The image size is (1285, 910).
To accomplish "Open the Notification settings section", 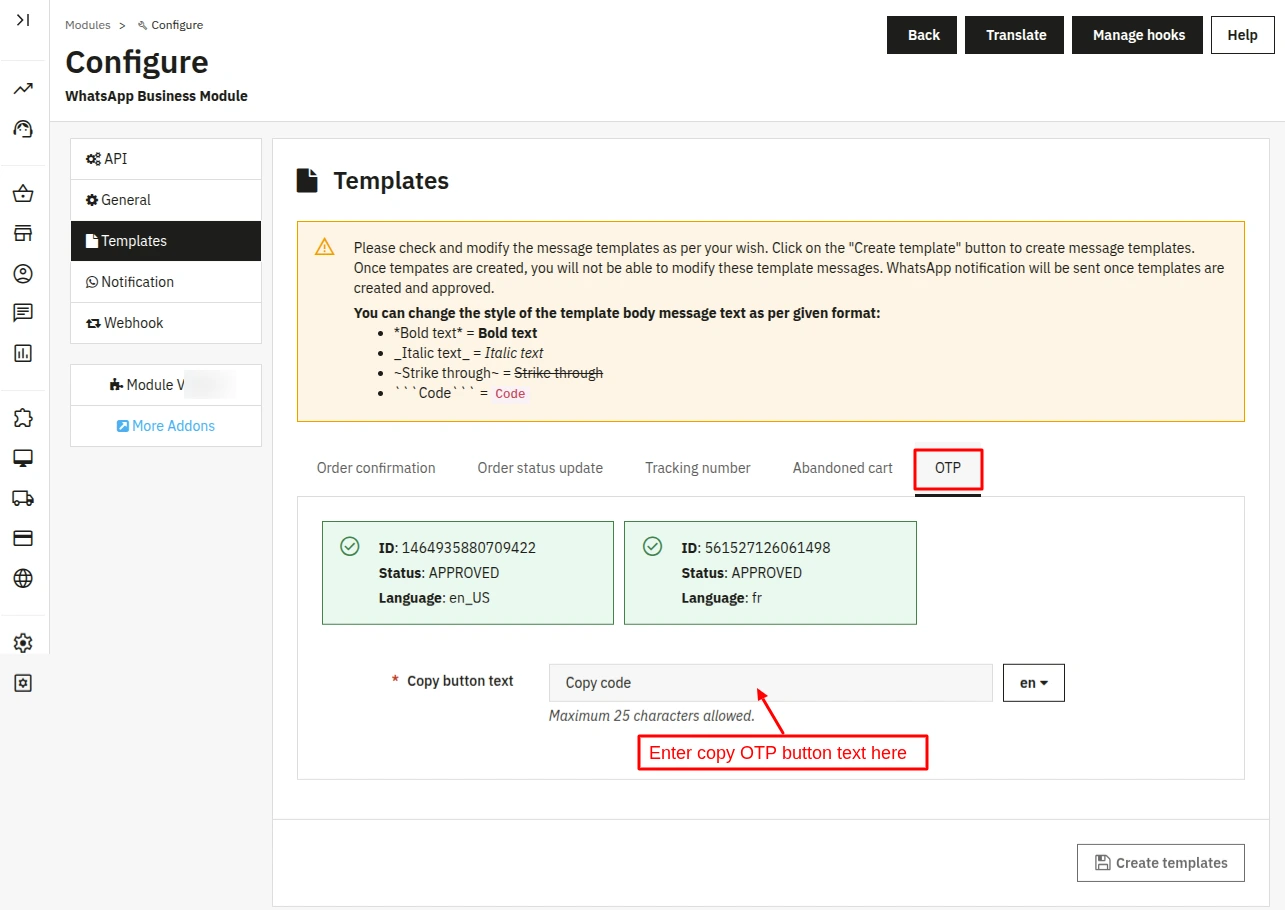I will pyautogui.click(x=166, y=282).
